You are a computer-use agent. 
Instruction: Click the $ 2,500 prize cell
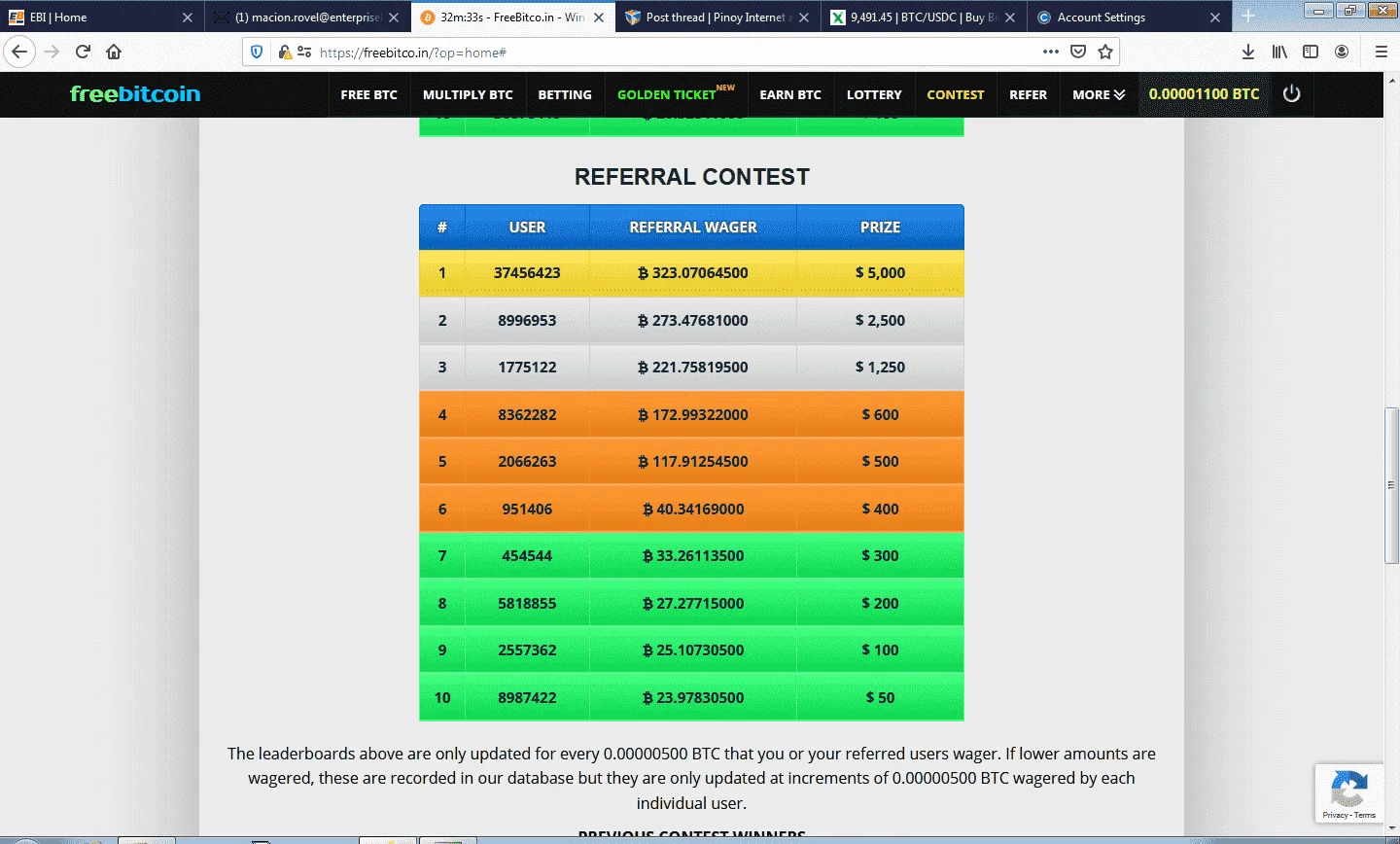(880, 320)
